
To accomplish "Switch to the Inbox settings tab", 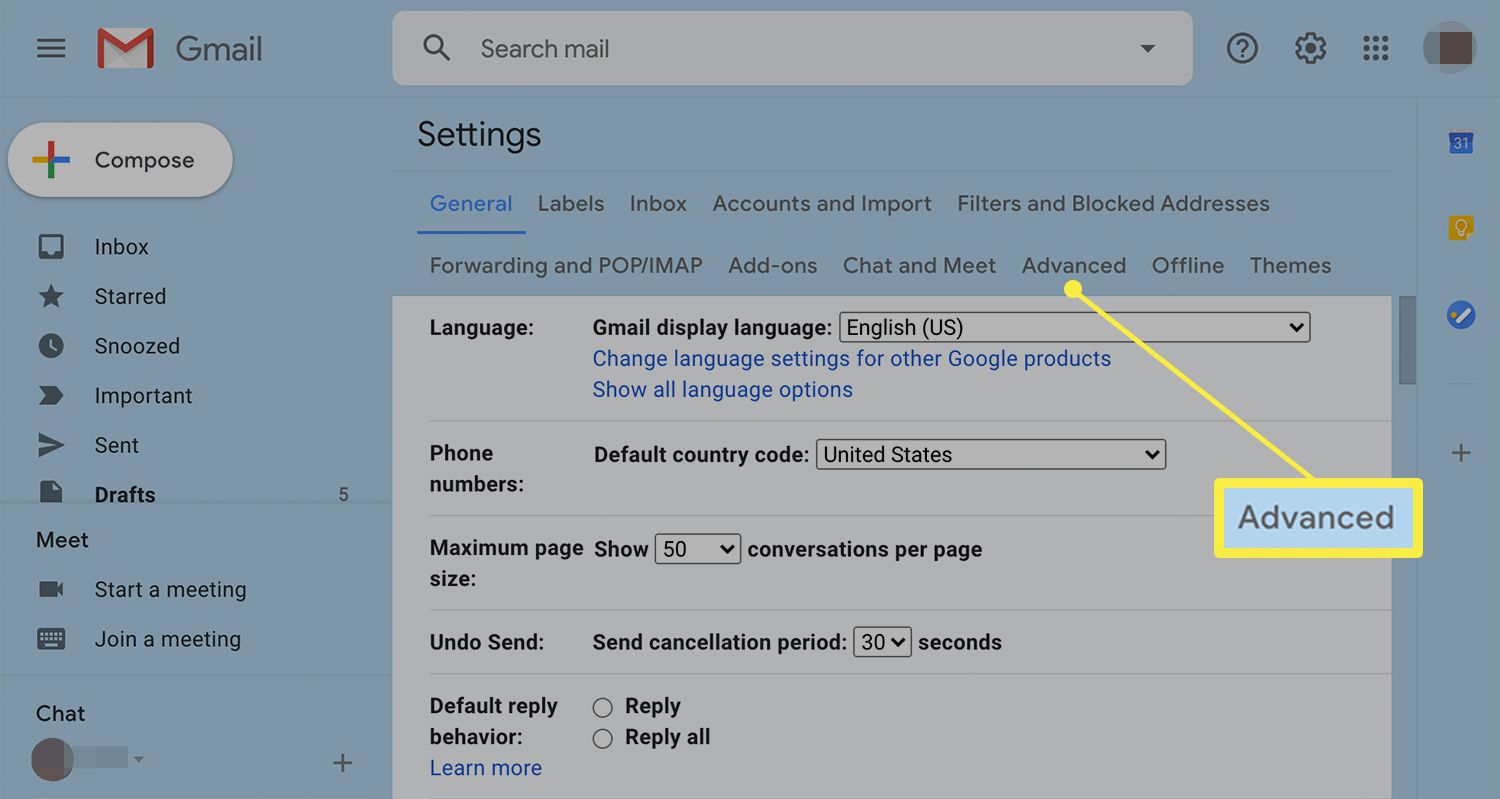I will point(658,204).
